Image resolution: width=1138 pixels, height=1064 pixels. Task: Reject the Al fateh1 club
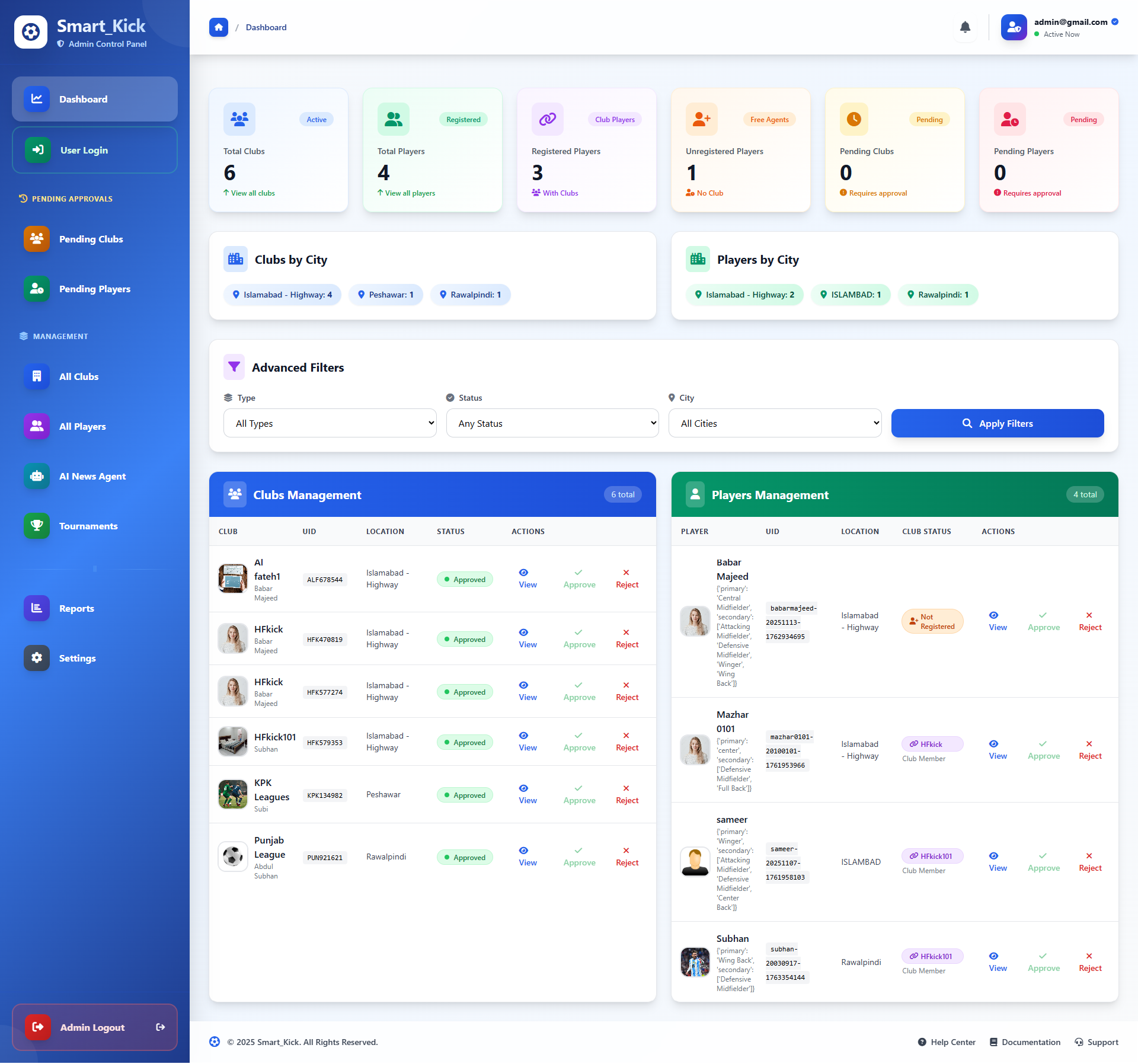626,579
